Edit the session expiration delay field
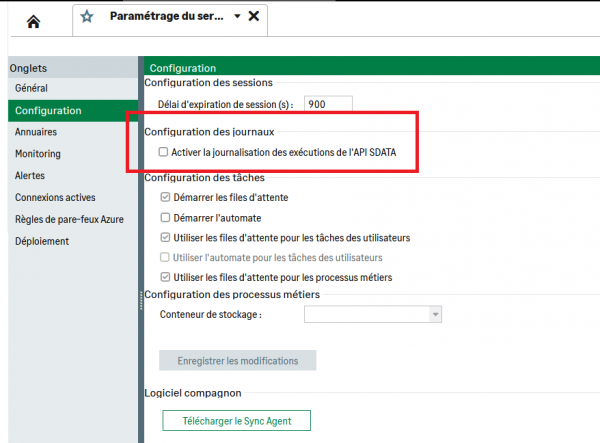 pos(328,104)
